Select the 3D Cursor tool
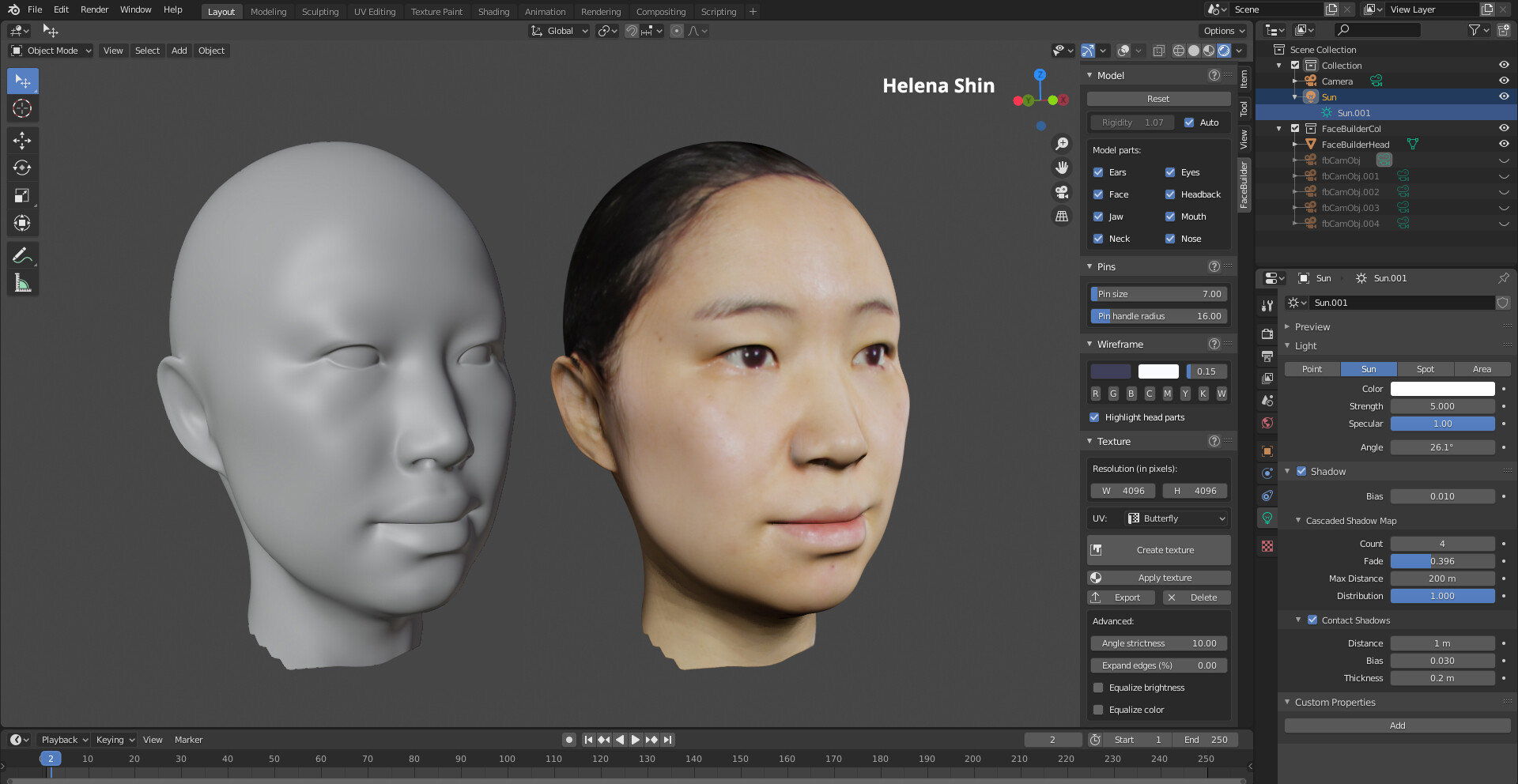Image resolution: width=1518 pixels, height=784 pixels. [x=22, y=109]
